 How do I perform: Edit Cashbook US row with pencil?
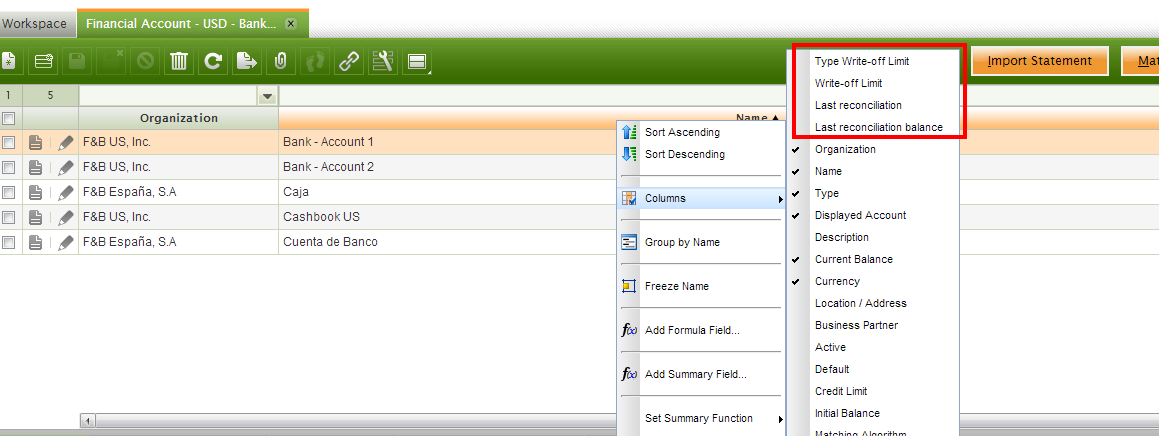coord(66,217)
